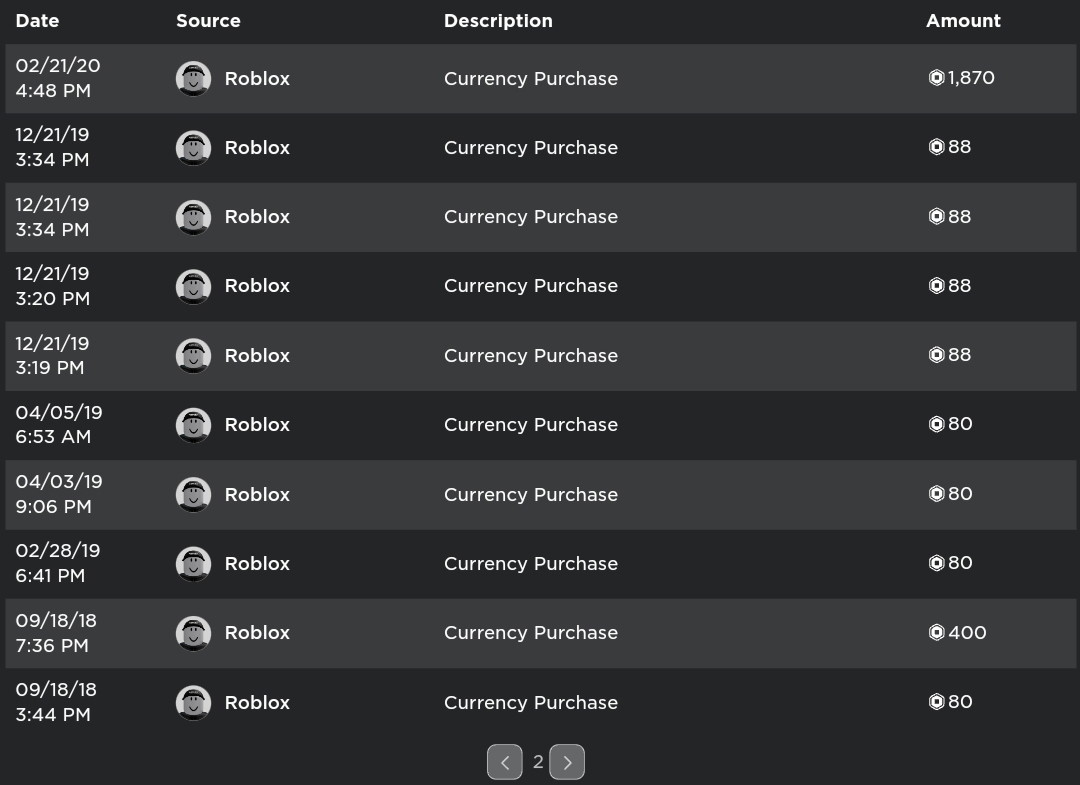Click the Source column header

(208, 21)
